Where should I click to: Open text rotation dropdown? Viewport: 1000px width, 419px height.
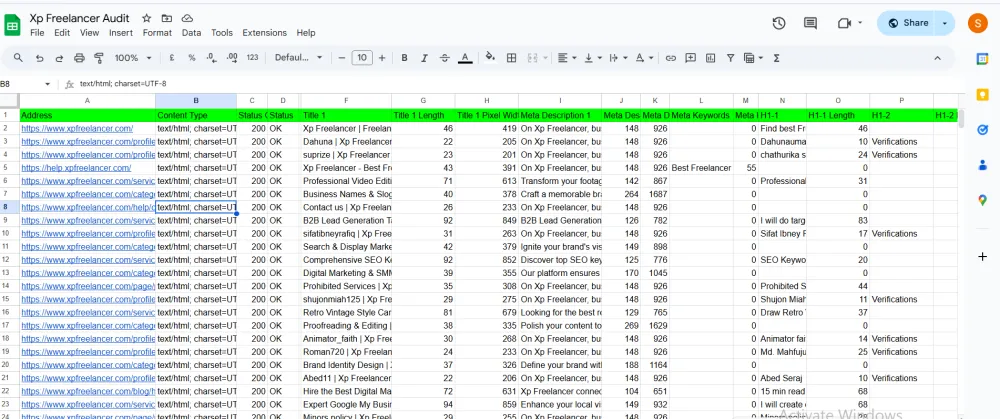[x=644, y=58]
